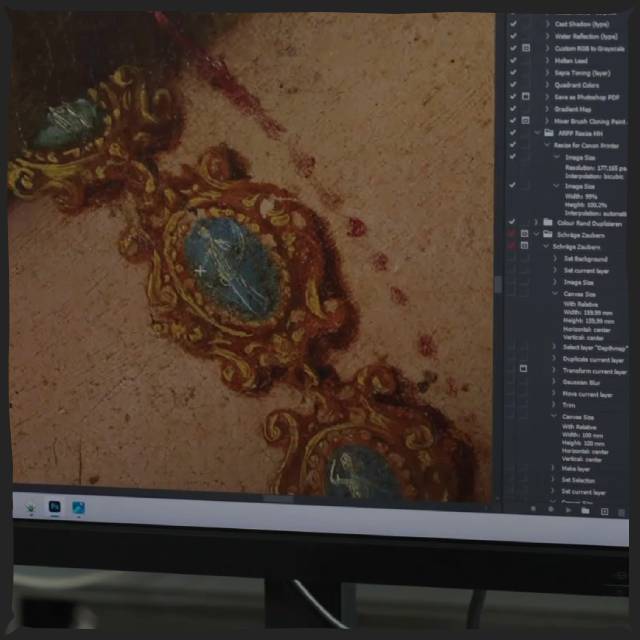Collapse the Canvas Size step with Width 100 mm
This screenshot has height=640, width=640.
(554, 417)
